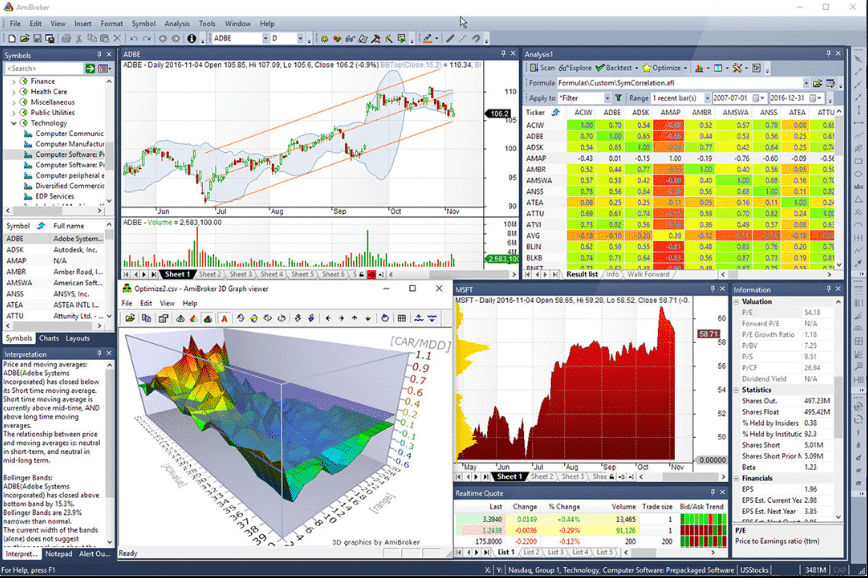Run Explore in the Analysis window
Image resolution: width=868 pixels, height=578 pixels.
[575, 68]
